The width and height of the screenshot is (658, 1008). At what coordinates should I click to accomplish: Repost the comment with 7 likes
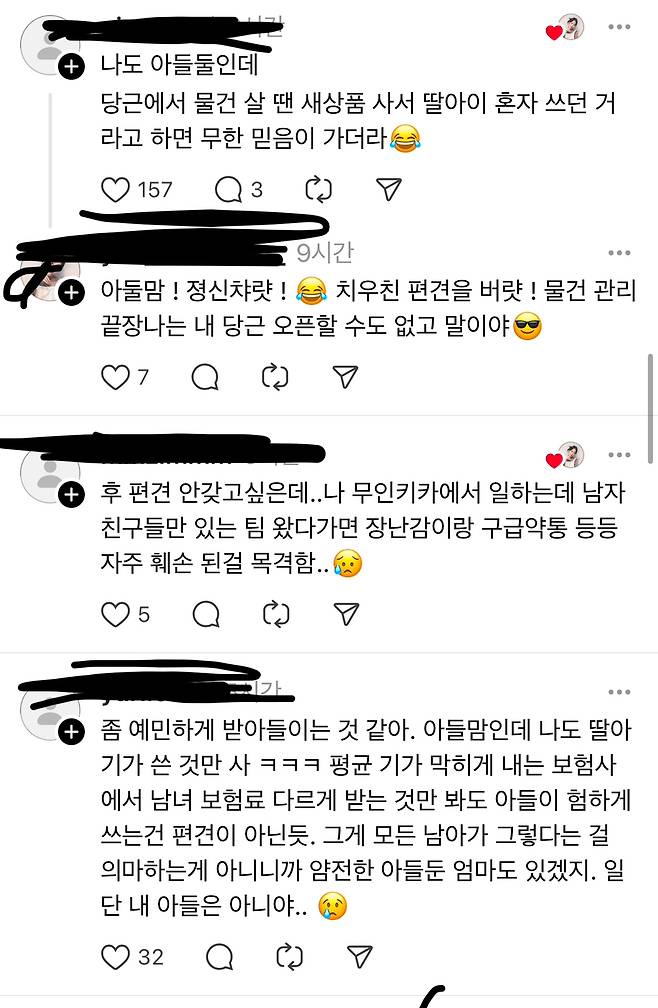(x=275, y=377)
